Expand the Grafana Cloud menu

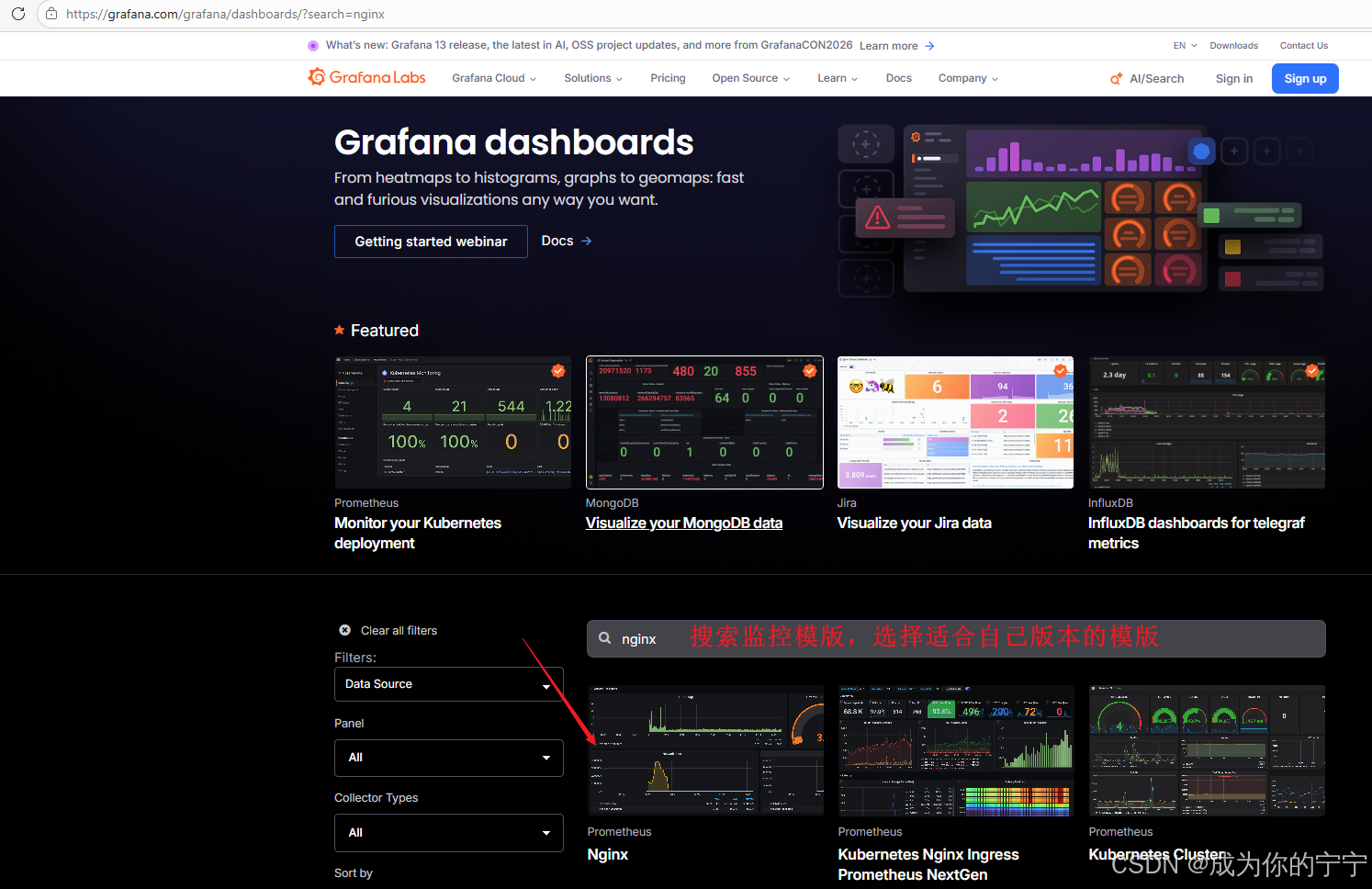point(494,78)
